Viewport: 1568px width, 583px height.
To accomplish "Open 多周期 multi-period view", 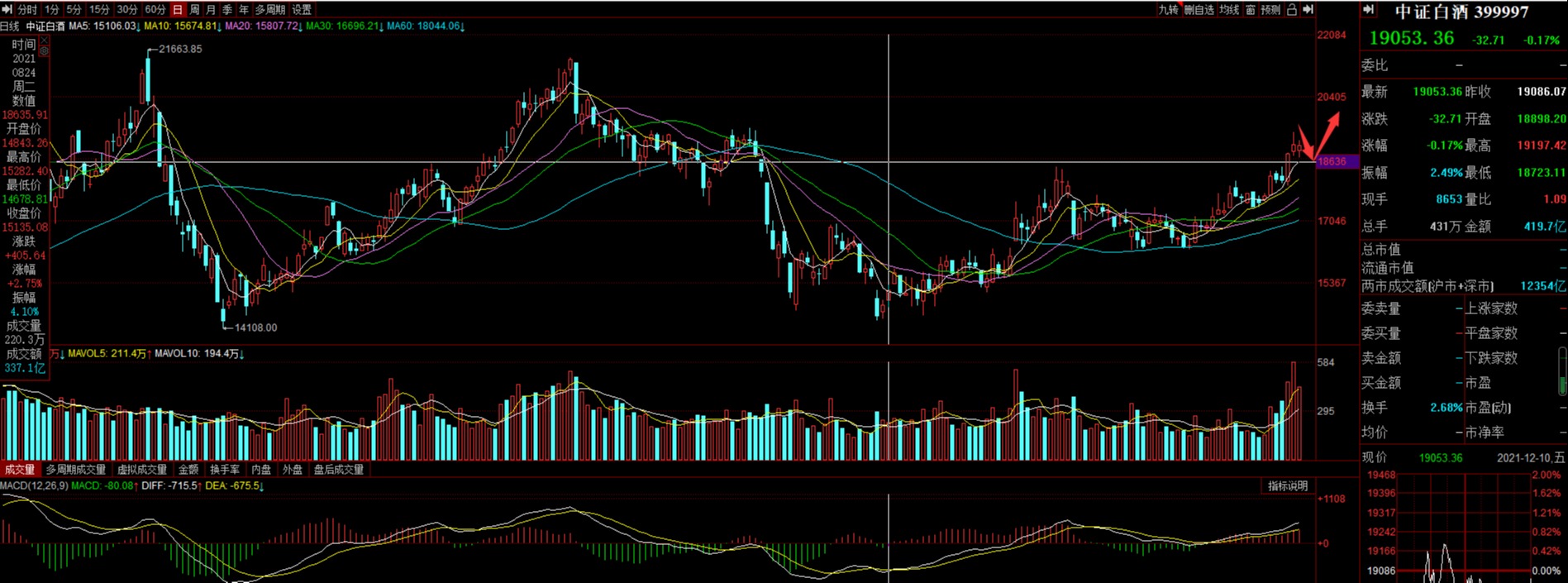I will pos(270,9).
